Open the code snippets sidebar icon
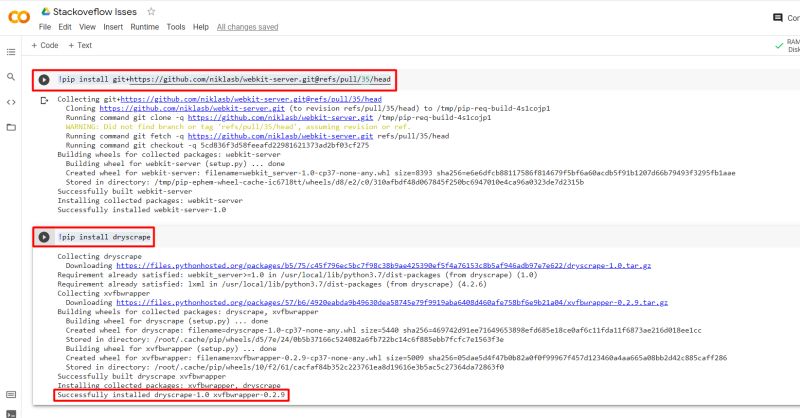This screenshot has width=800, height=418. click(11, 102)
